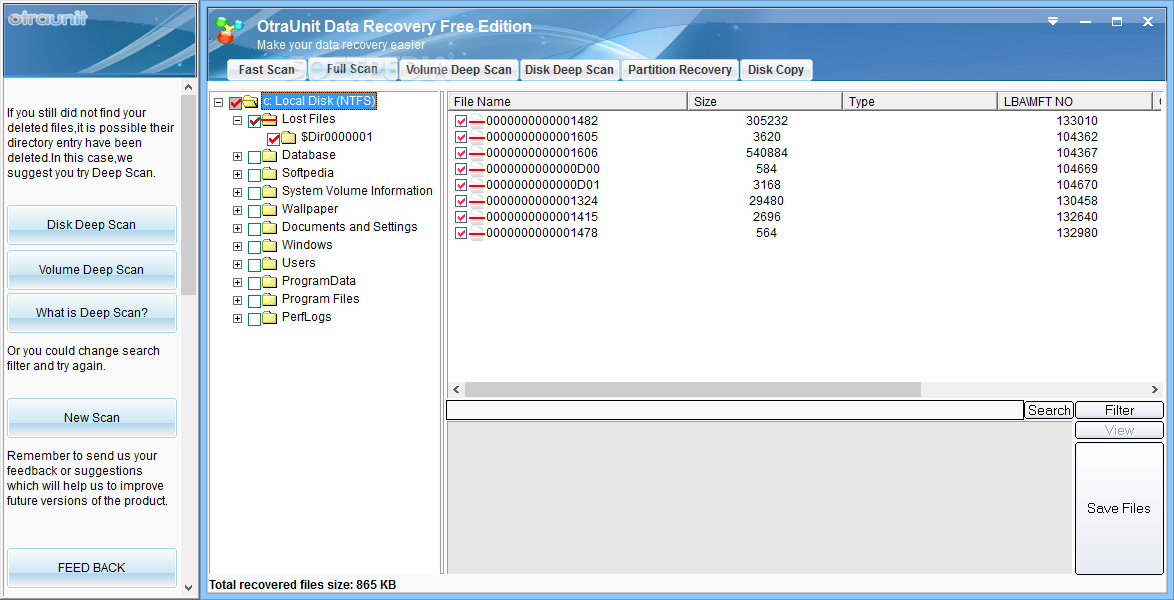Viewport: 1174px width, 600px height.
Task: Click the FEED BACK button
Action: (92, 568)
